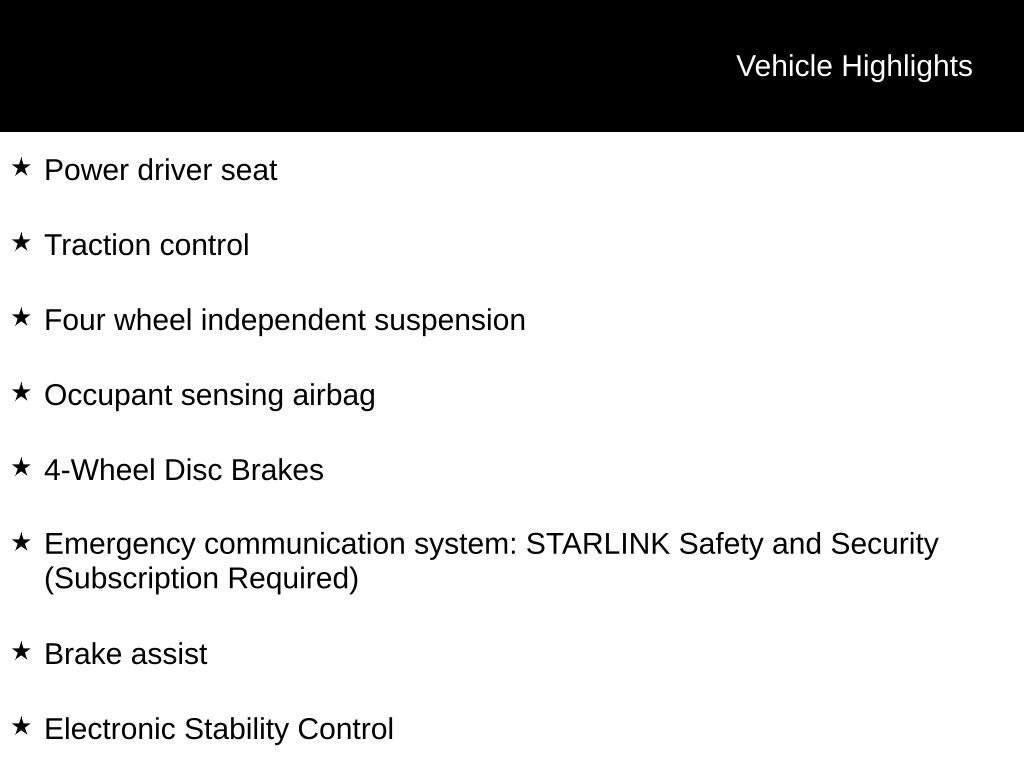This screenshot has height=768, width=1024.
Task: Select the star next to 4-Wheel Disc Brakes
Action: point(21,467)
